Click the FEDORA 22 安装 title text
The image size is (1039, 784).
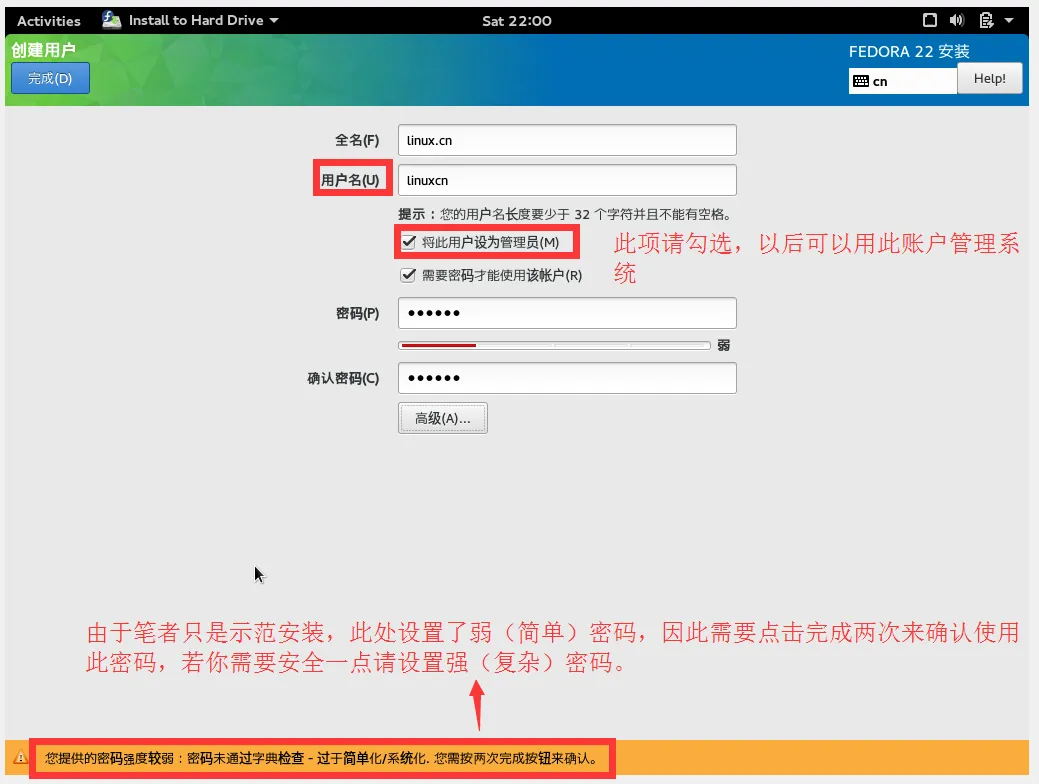(x=909, y=51)
